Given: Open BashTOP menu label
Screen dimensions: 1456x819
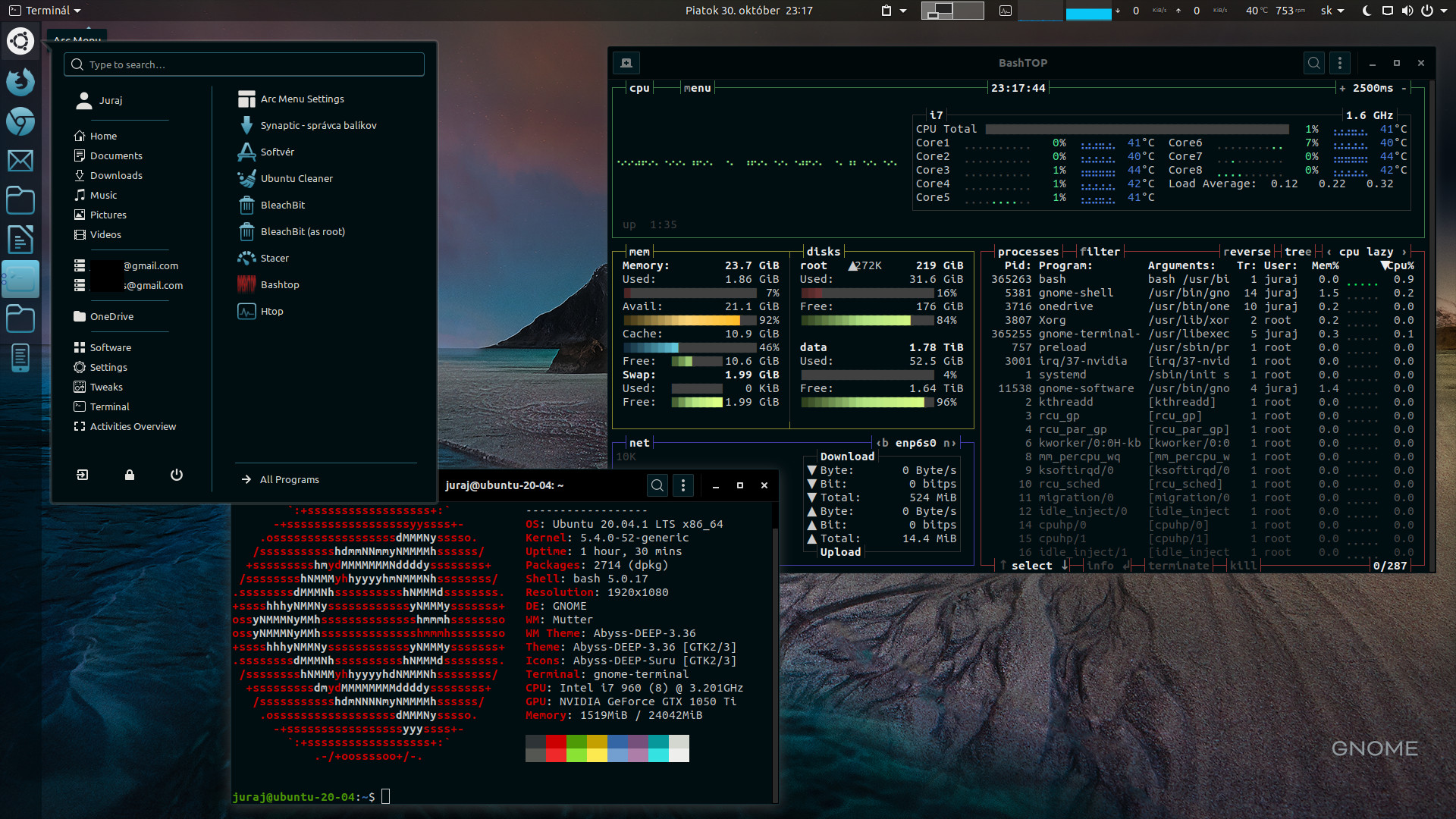Looking at the screenshot, I should click(x=697, y=88).
